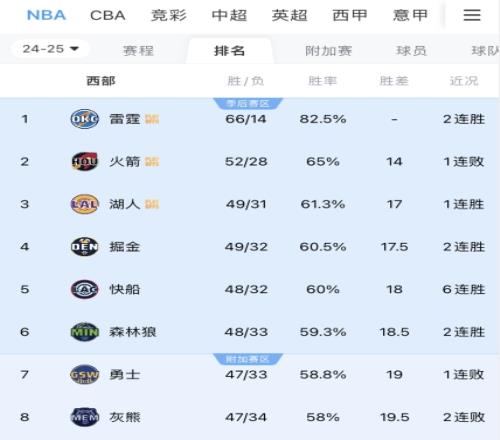Select the 球员 players tab
Image resolution: width=500 pixels, height=440 pixels.
[x=411, y=51]
